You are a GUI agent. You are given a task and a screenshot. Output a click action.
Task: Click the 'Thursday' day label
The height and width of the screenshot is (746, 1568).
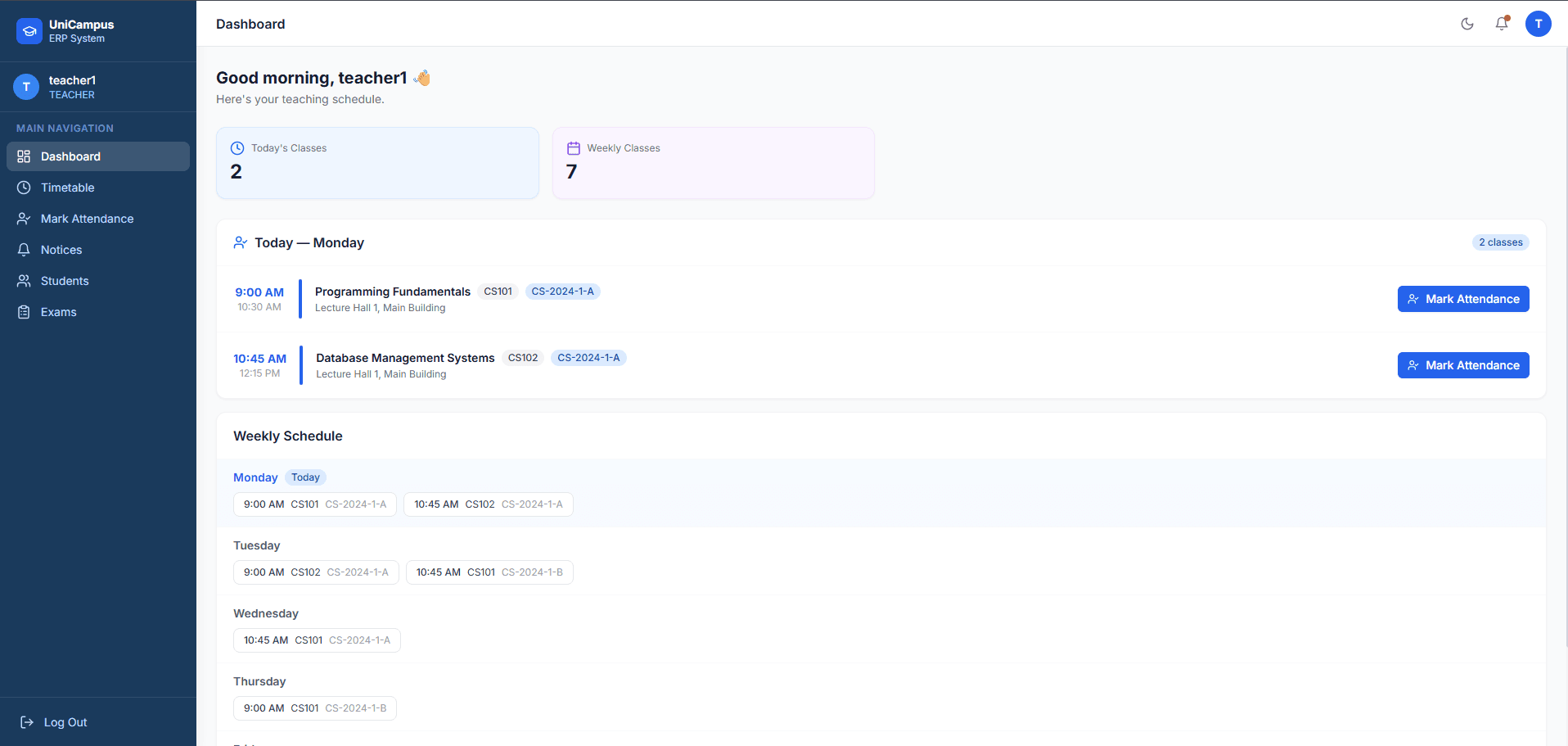pyautogui.click(x=259, y=681)
